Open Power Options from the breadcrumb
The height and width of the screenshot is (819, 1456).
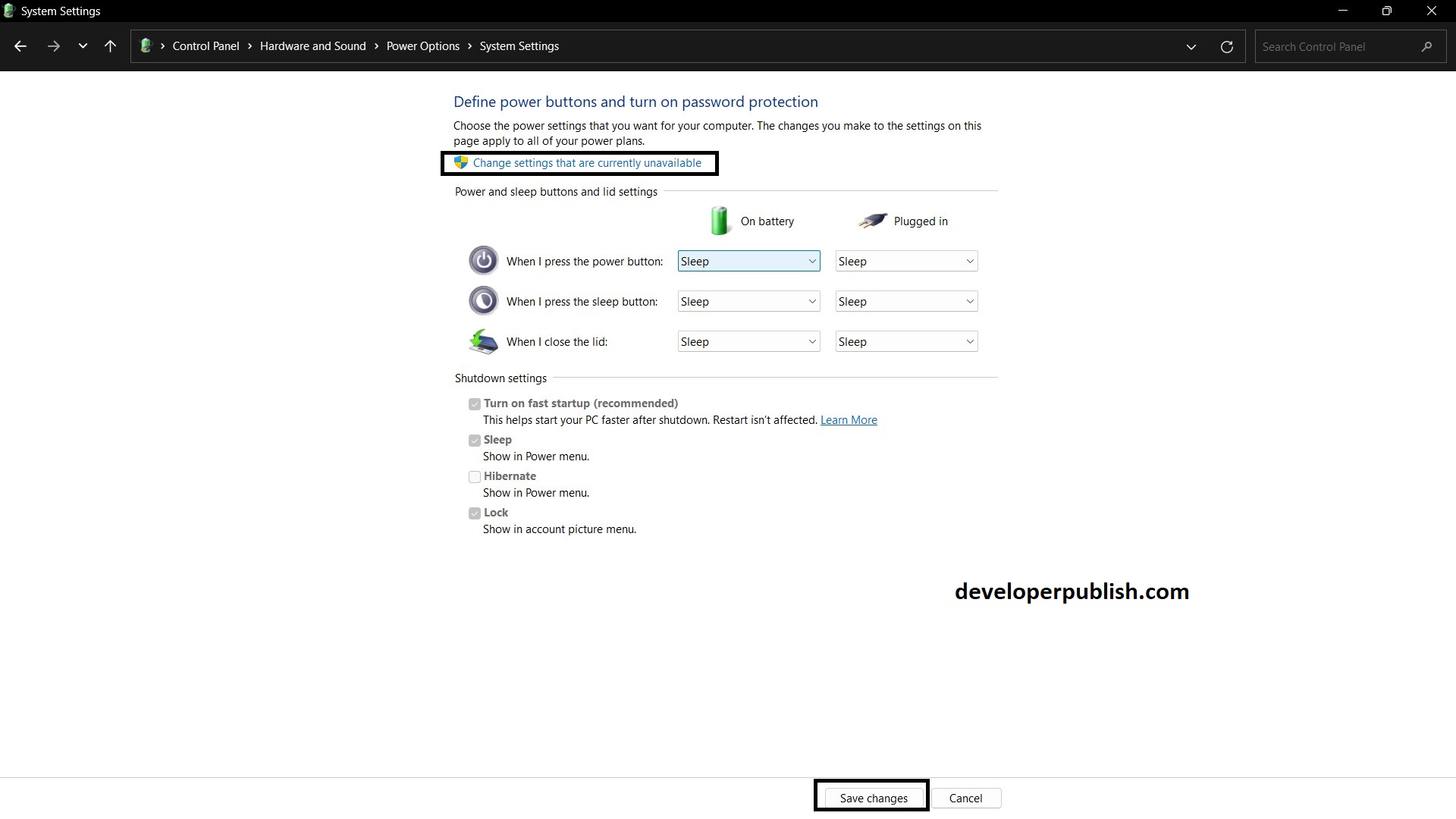422,45
